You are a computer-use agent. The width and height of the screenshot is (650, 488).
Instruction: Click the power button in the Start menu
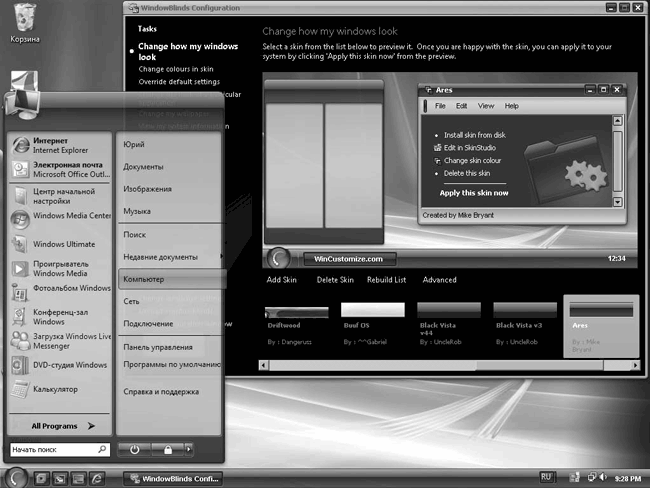[x=135, y=450]
